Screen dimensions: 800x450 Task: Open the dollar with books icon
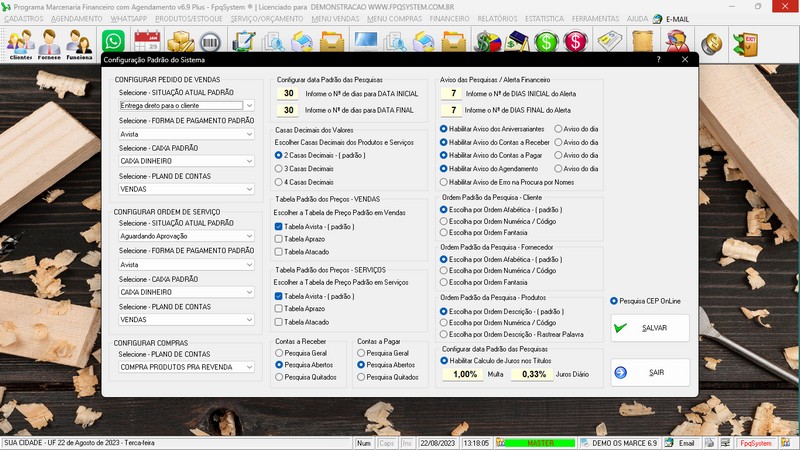(517, 42)
